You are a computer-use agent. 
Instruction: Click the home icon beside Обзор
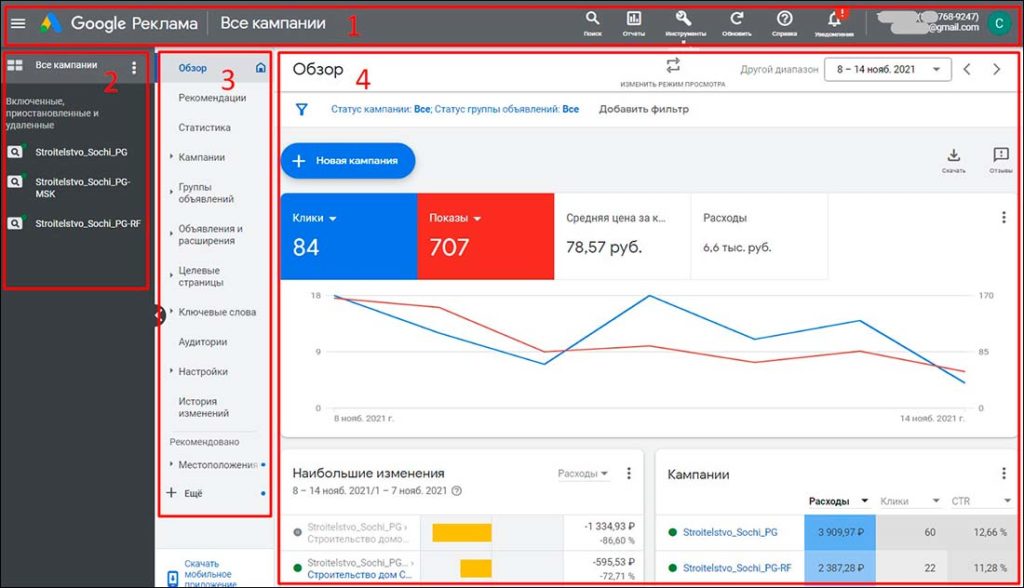click(x=261, y=67)
